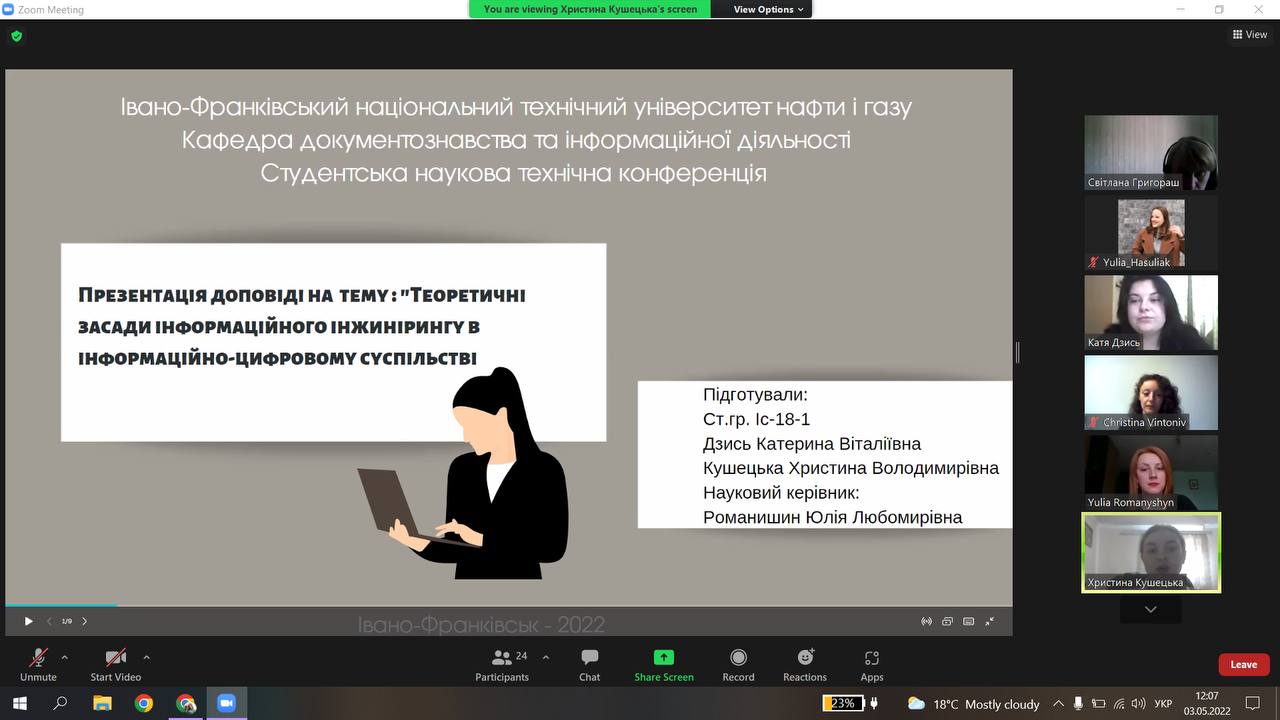Expand audio options arrow next to Unmute
The width and height of the screenshot is (1280, 720).
(x=65, y=657)
